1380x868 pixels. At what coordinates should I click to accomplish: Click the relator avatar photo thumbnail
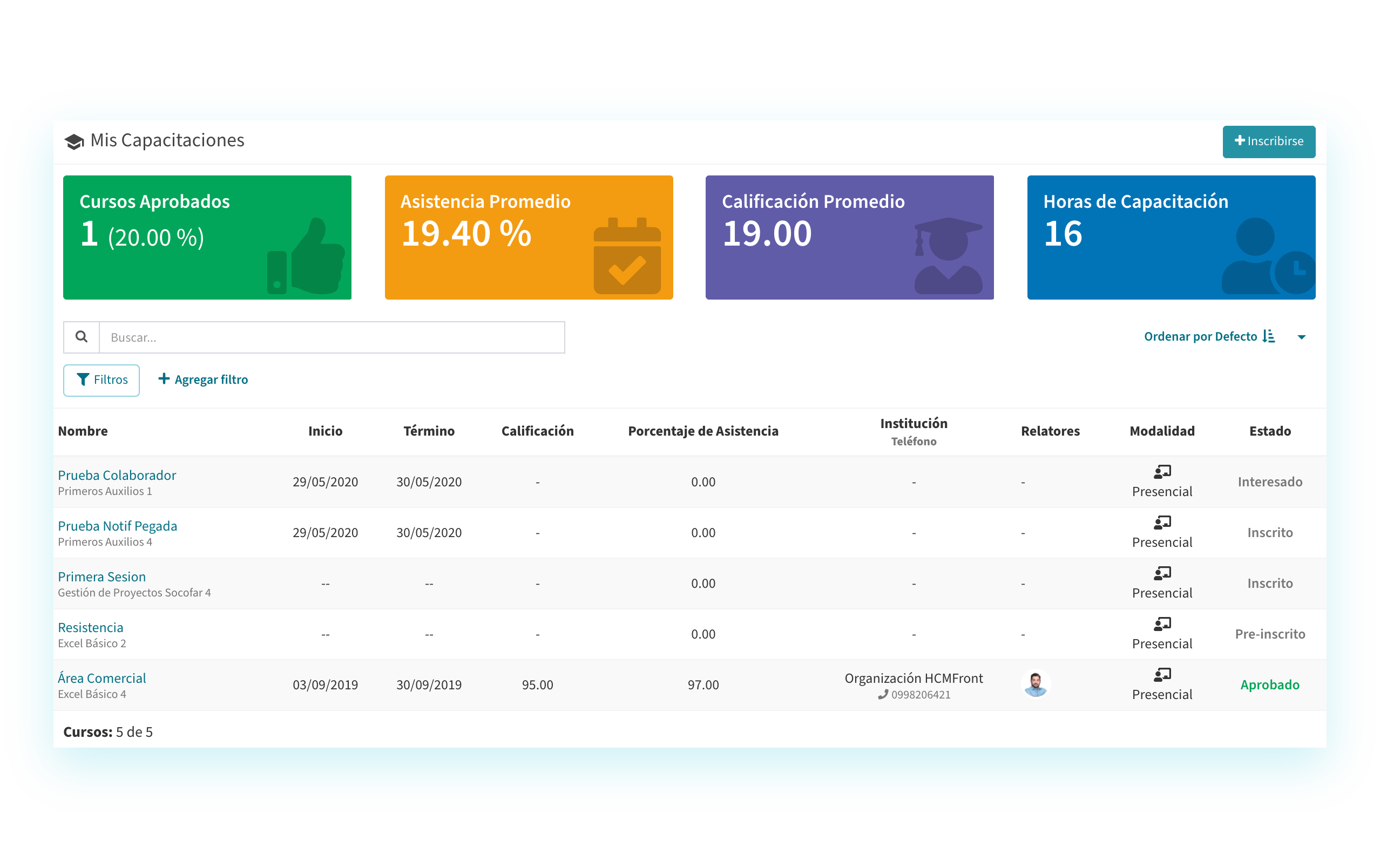pyautogui.click(x=1035, y=684)
